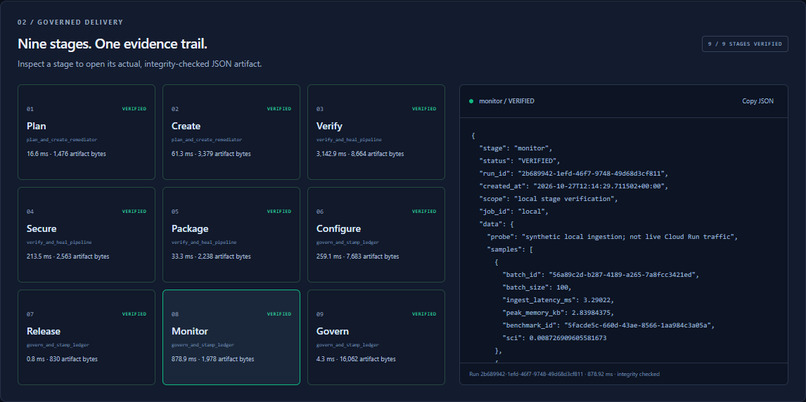The width and height of the screenshot is (806, 402).
Task: Select the Secure stage card
Action: (x=86, y=234)
